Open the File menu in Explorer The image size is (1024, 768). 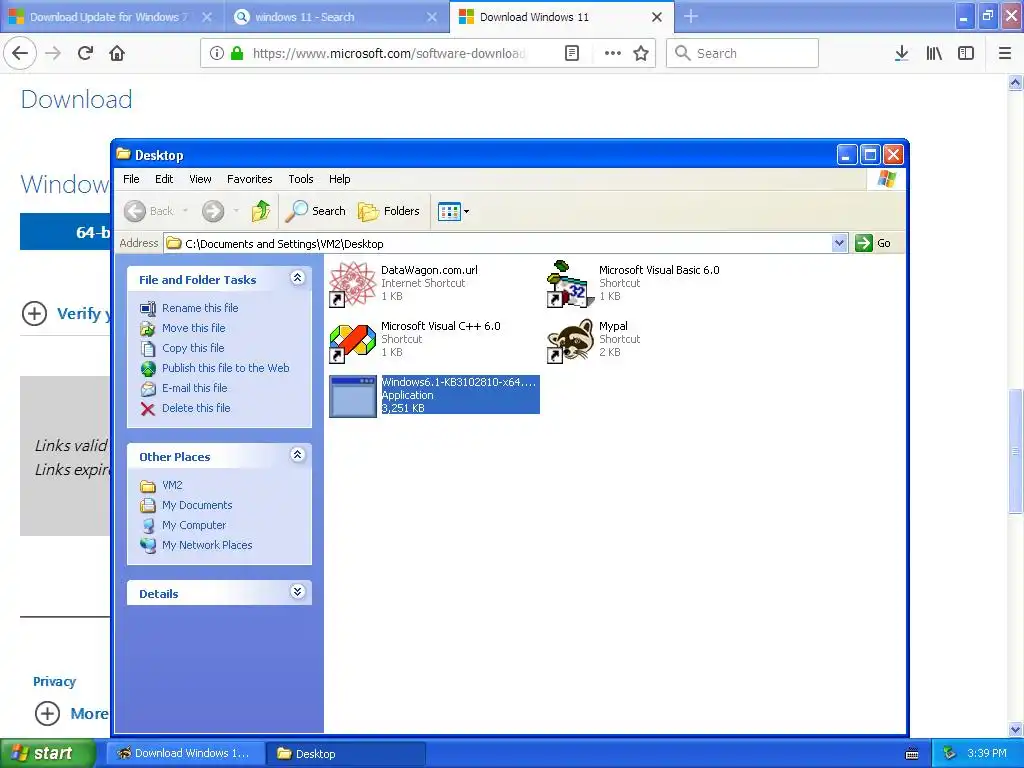click(x=131, y=179)
